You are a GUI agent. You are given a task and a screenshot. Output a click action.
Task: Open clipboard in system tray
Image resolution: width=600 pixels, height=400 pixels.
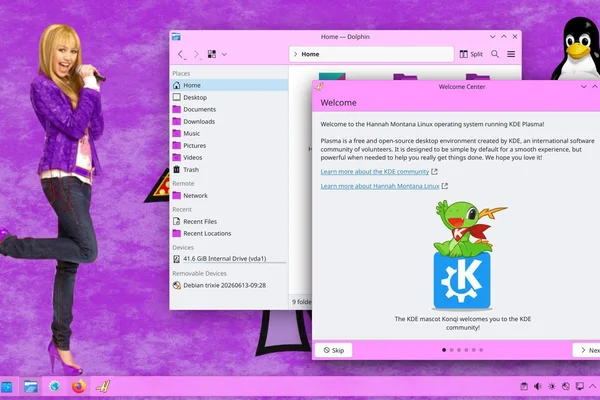pyautogui.click(x=524, y=387)
